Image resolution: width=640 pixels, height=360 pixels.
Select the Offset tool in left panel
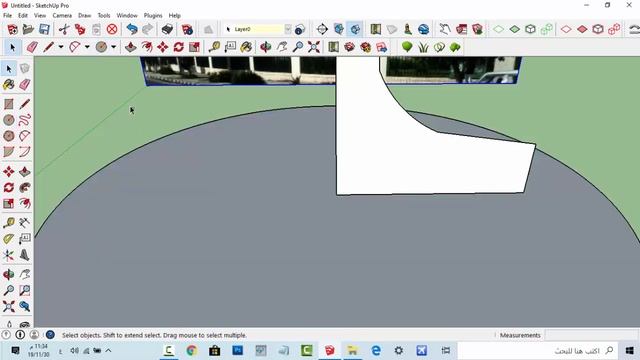pos(24,204)
